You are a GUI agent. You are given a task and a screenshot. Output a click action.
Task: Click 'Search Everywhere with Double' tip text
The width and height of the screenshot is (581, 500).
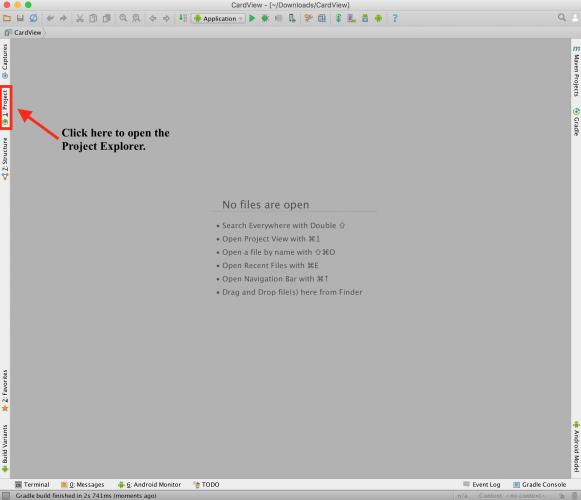283,225
